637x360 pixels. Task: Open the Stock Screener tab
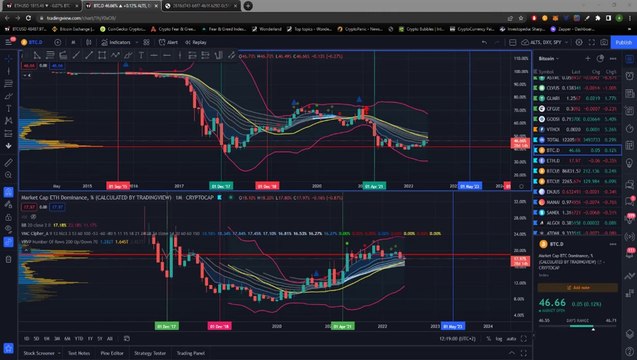39,353
